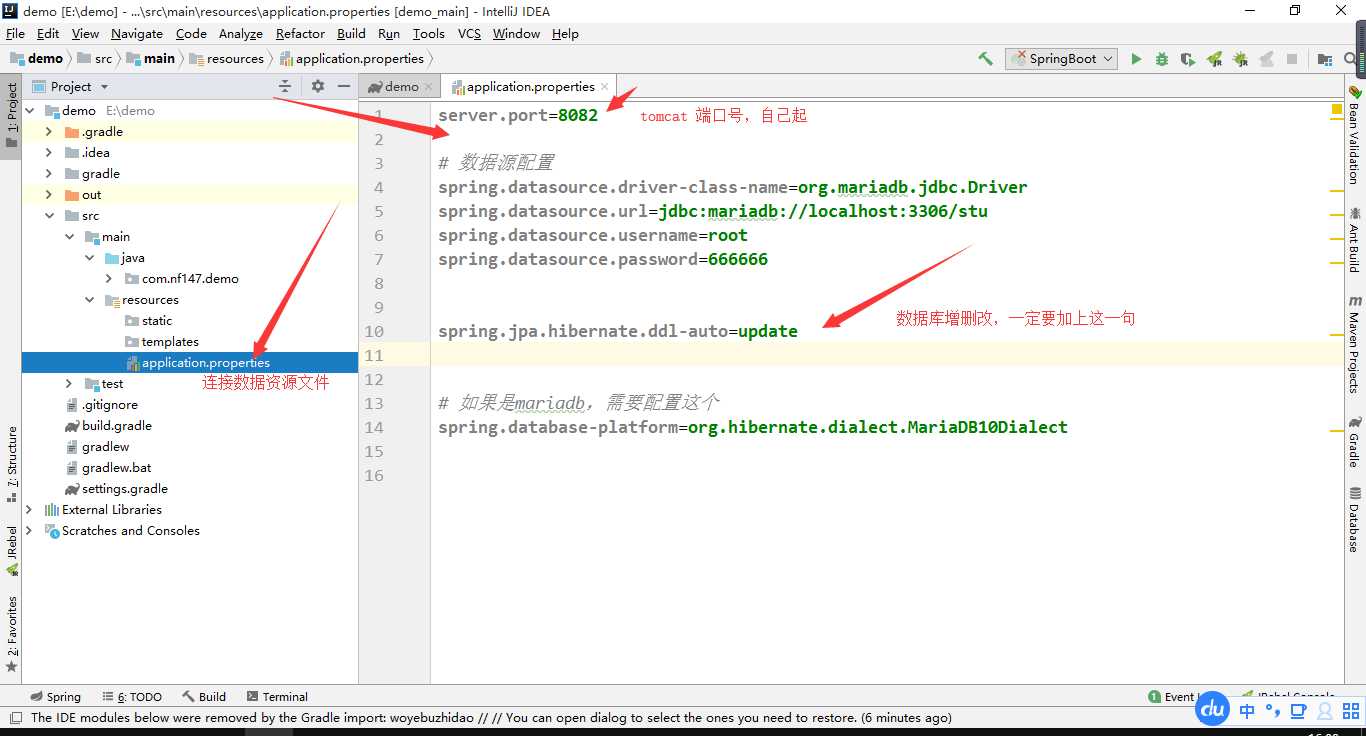Image resolution: width=1366 pixels, height=736 pixels.
Task: Start debugging with the green bug icon
Action: [1162, 59]
